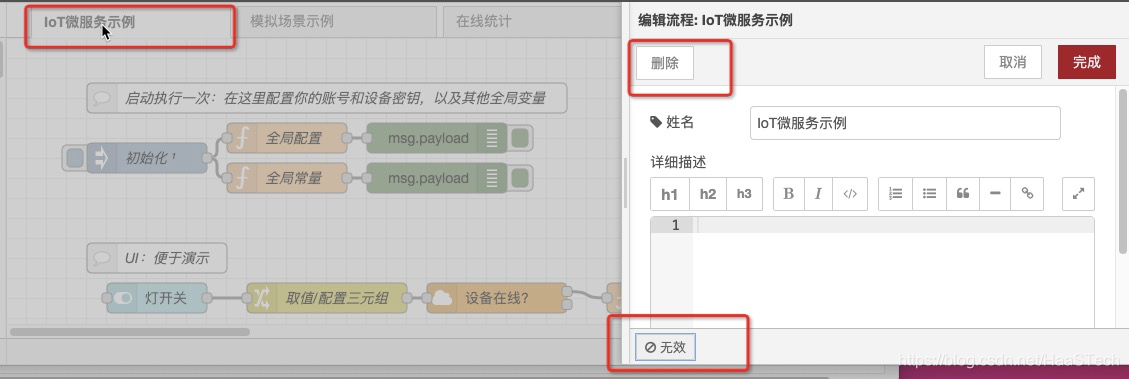Click the 删除 button

665,63
